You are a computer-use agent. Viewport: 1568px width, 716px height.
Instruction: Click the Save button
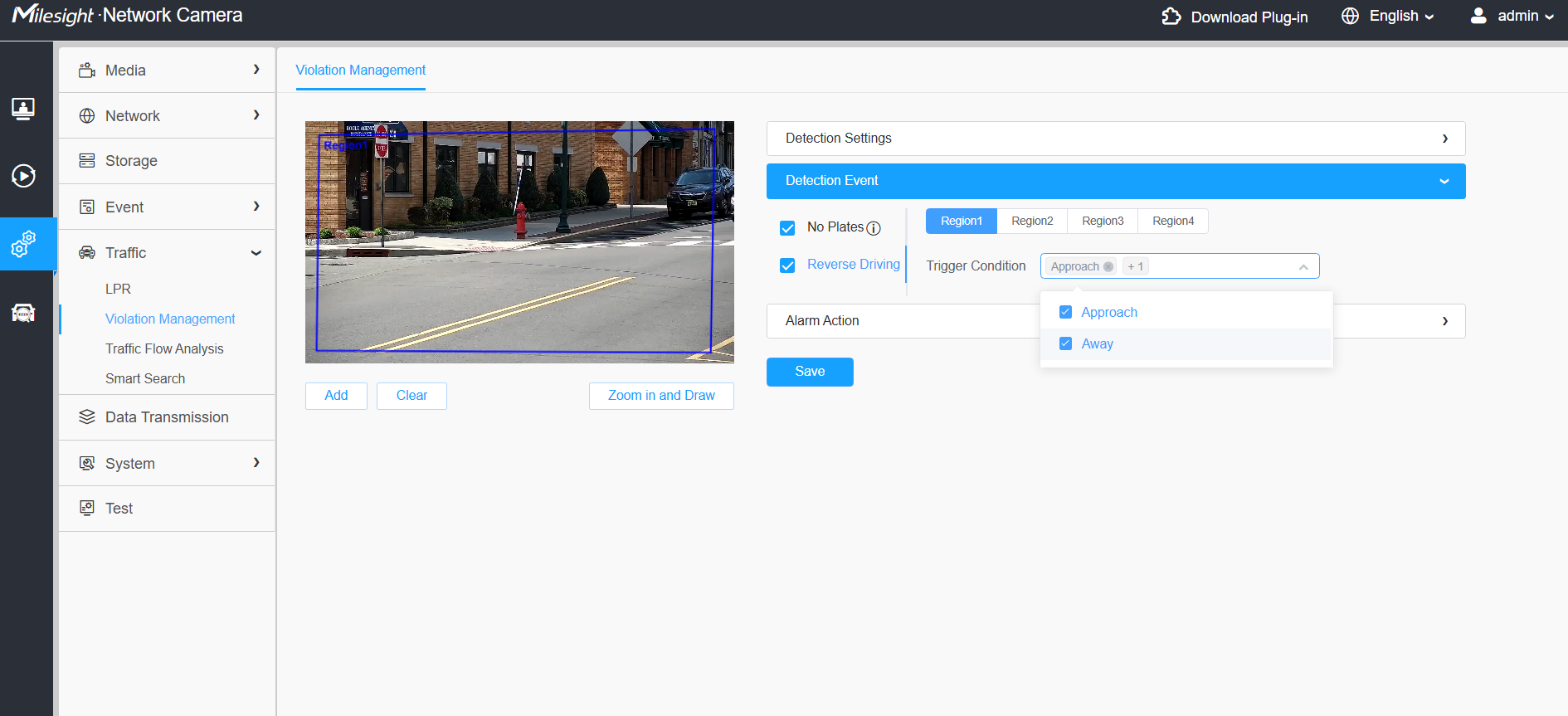coord(810,372)
